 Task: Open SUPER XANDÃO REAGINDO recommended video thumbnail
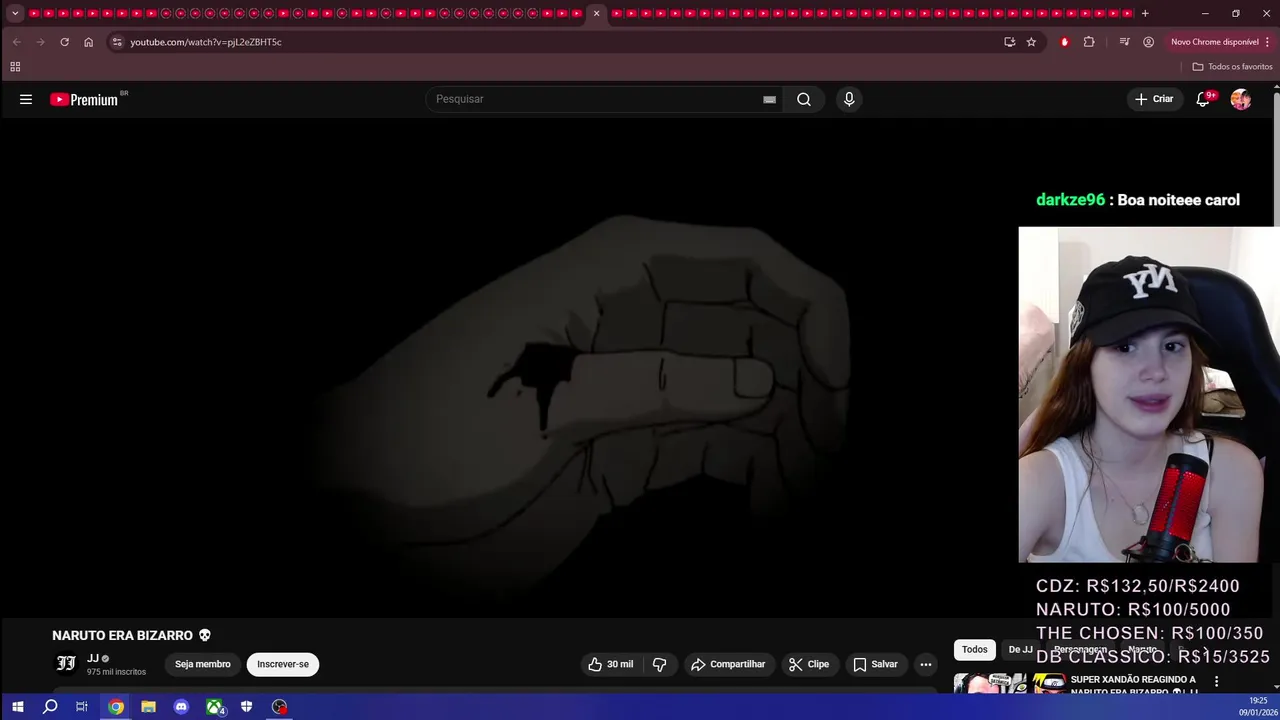(1009, 684)
